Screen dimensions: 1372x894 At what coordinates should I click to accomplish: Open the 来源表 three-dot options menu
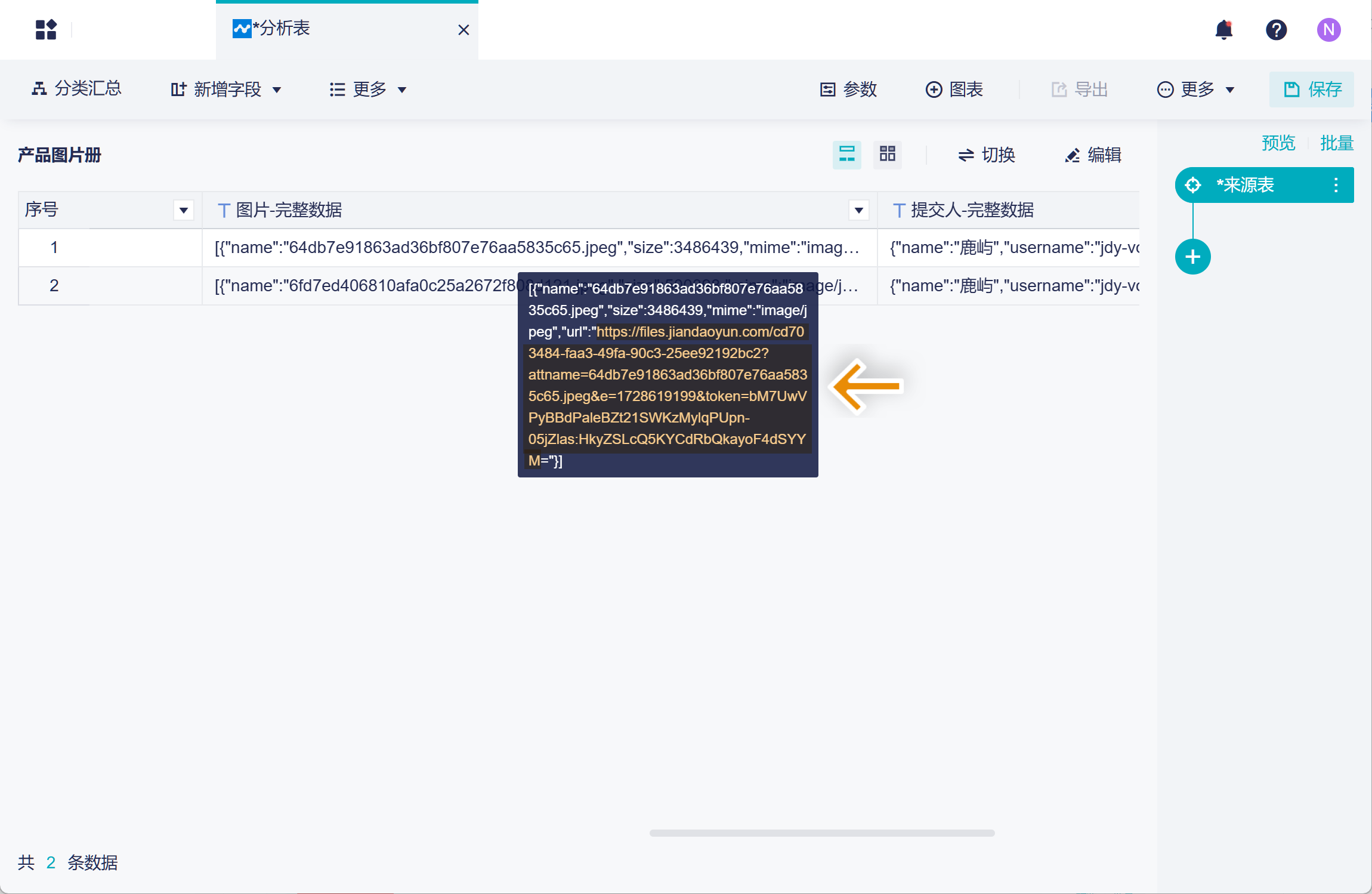tap(1336, 185)
